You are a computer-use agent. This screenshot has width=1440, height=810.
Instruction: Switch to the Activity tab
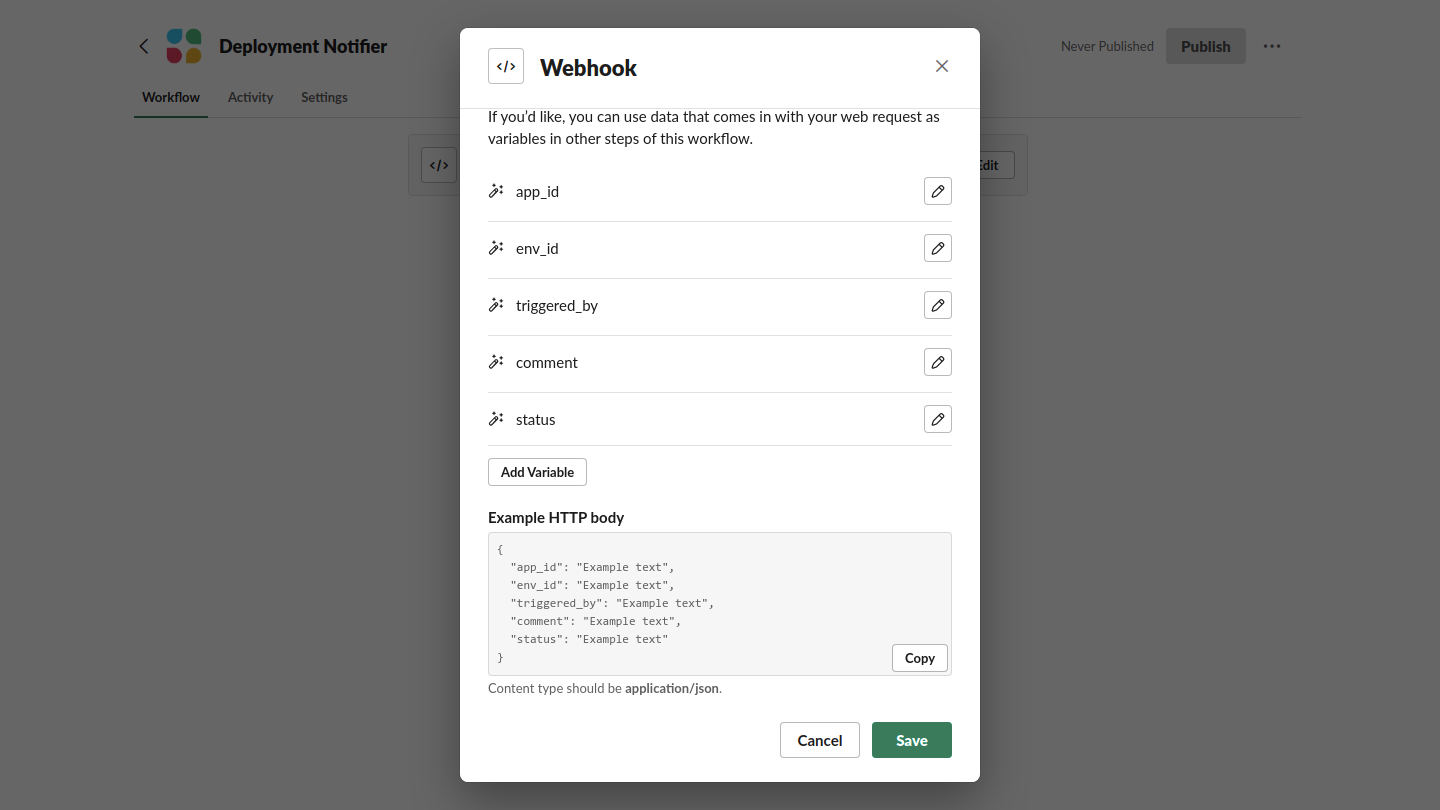point(250,97)
